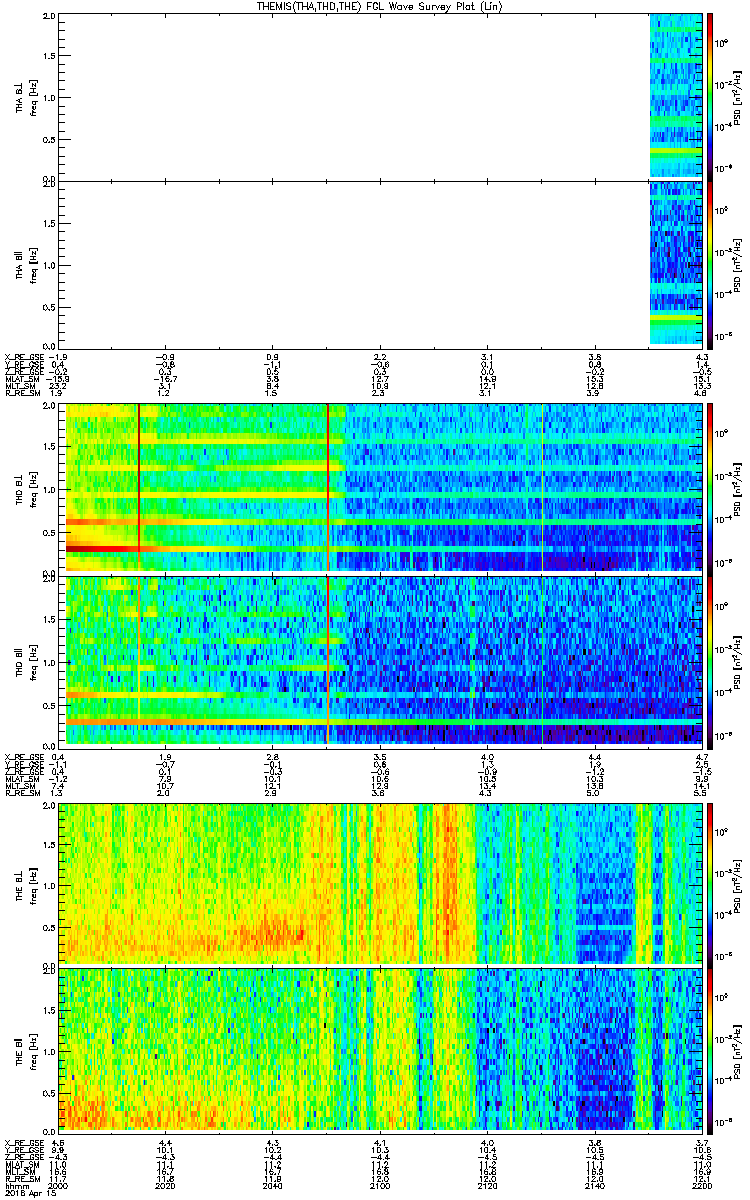Click the THD parallel B spectrogram panel
The image size is (750, 1200).
381,659
